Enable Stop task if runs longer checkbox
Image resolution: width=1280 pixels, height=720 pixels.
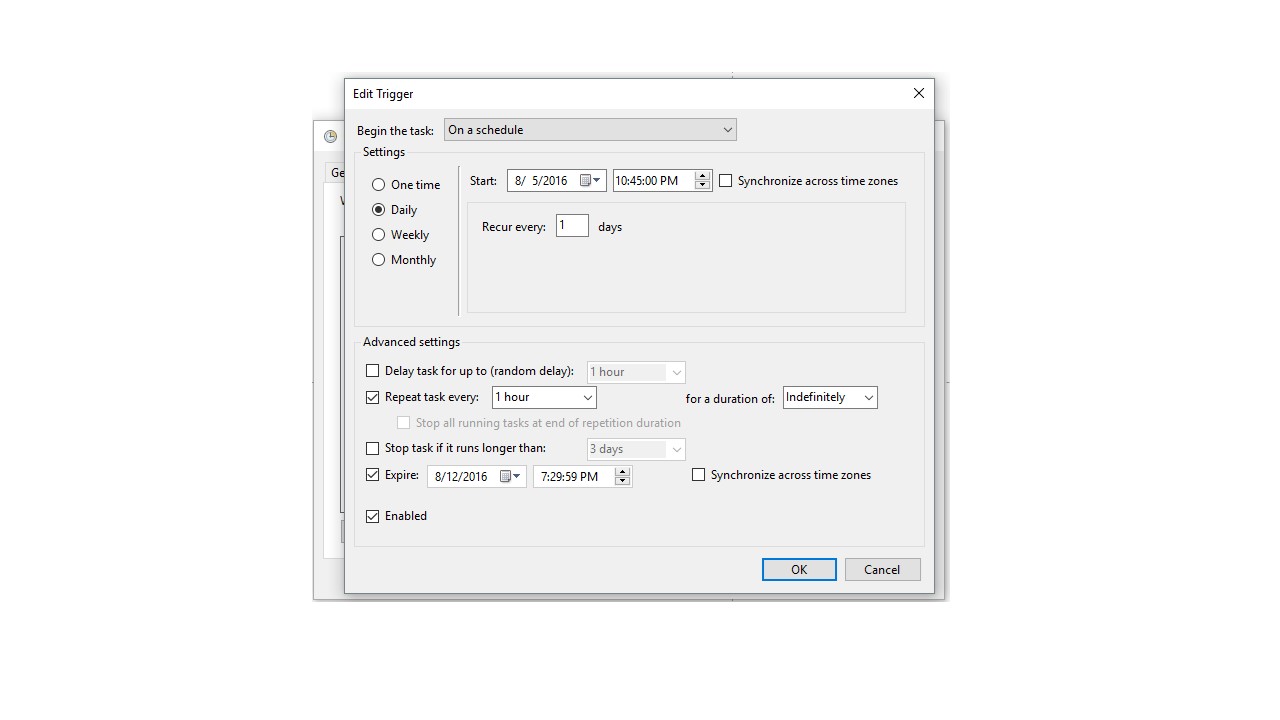373,449
